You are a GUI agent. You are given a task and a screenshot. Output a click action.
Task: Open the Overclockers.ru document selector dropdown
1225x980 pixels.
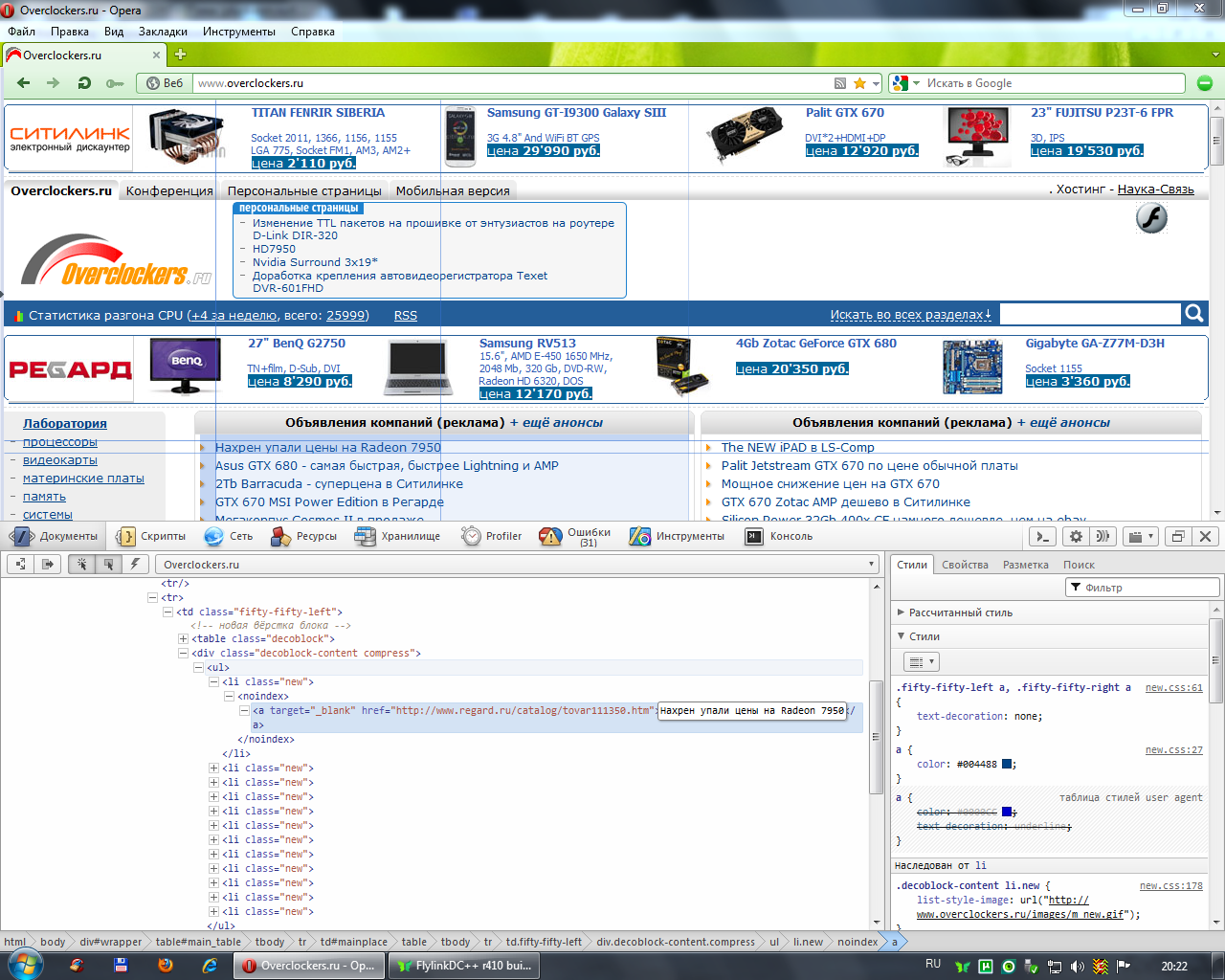point(517,565)
